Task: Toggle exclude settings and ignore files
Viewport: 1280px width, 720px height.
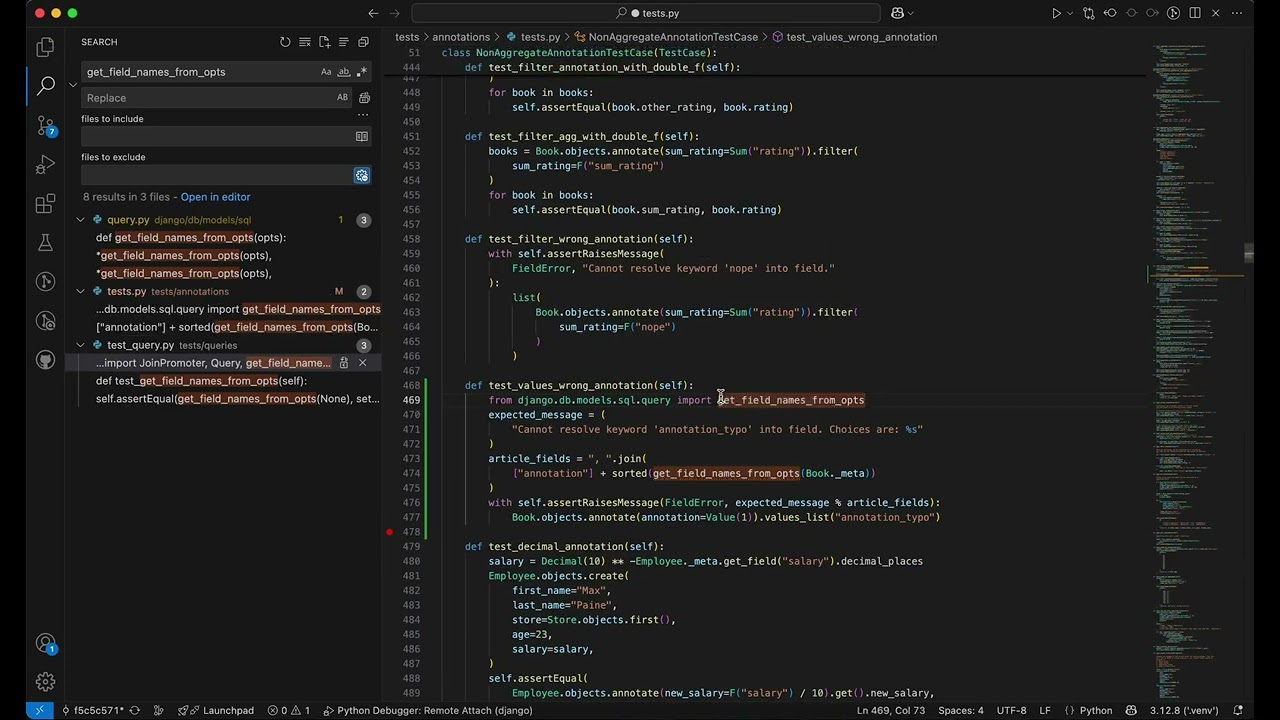Action: pos(362,176)
